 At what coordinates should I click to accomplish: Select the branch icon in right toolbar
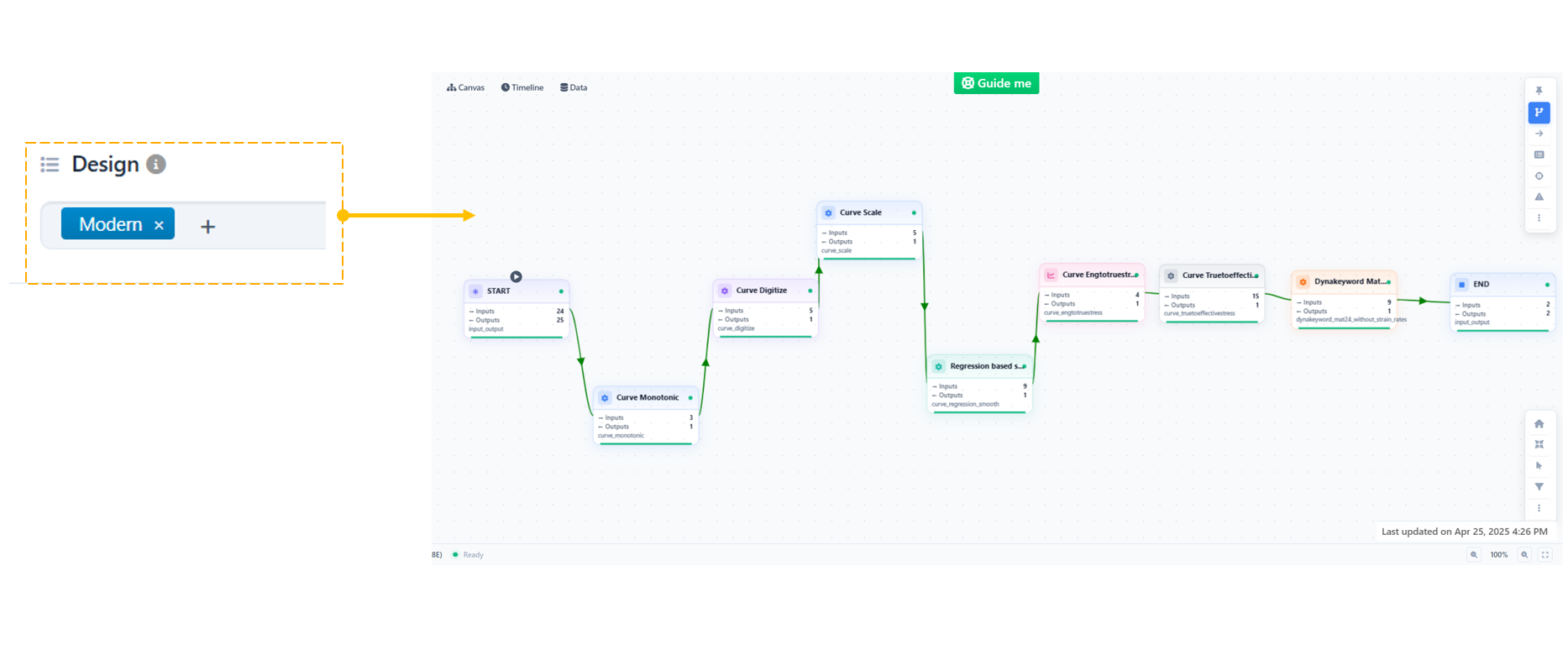tap(1539, 113)
